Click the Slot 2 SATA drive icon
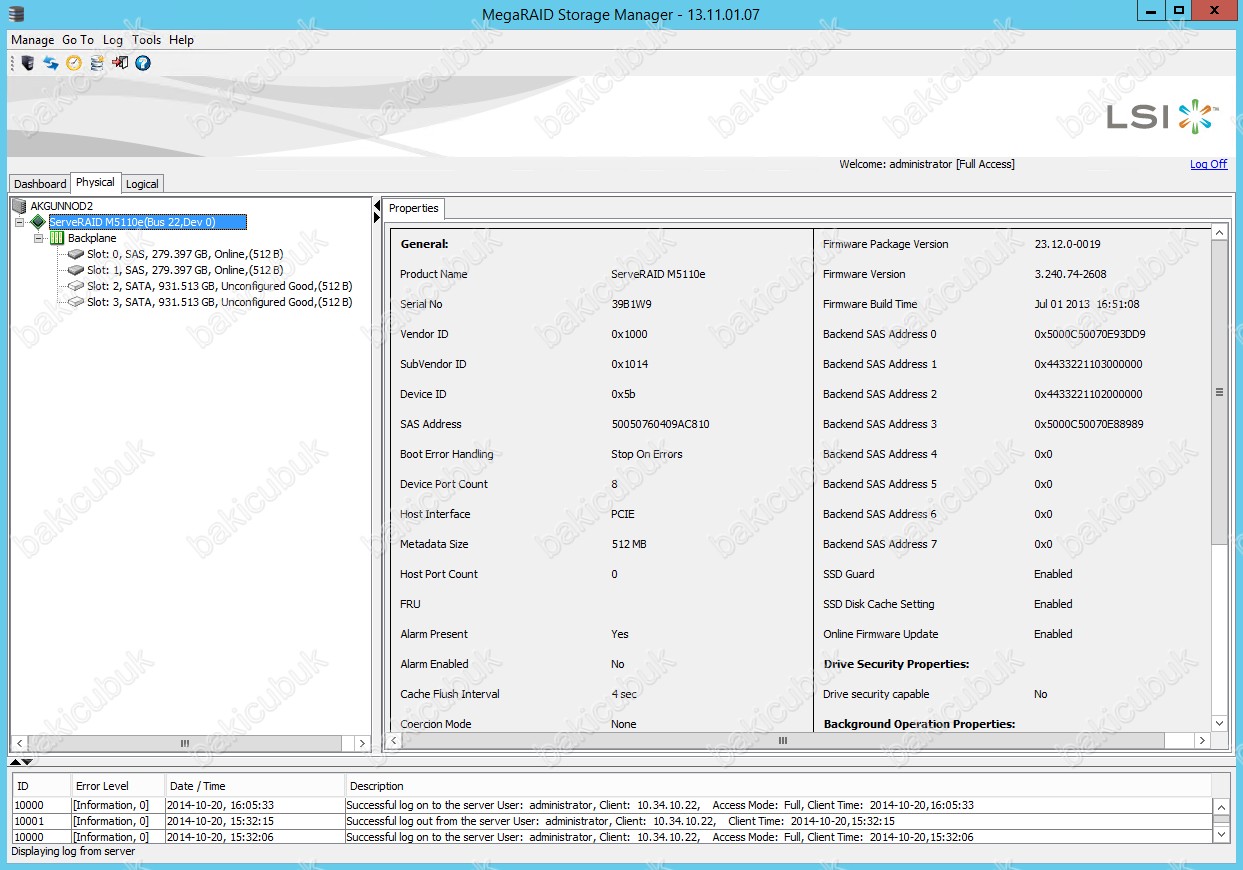This screenshot has width=1243, height=870. (x=76, y=286)
